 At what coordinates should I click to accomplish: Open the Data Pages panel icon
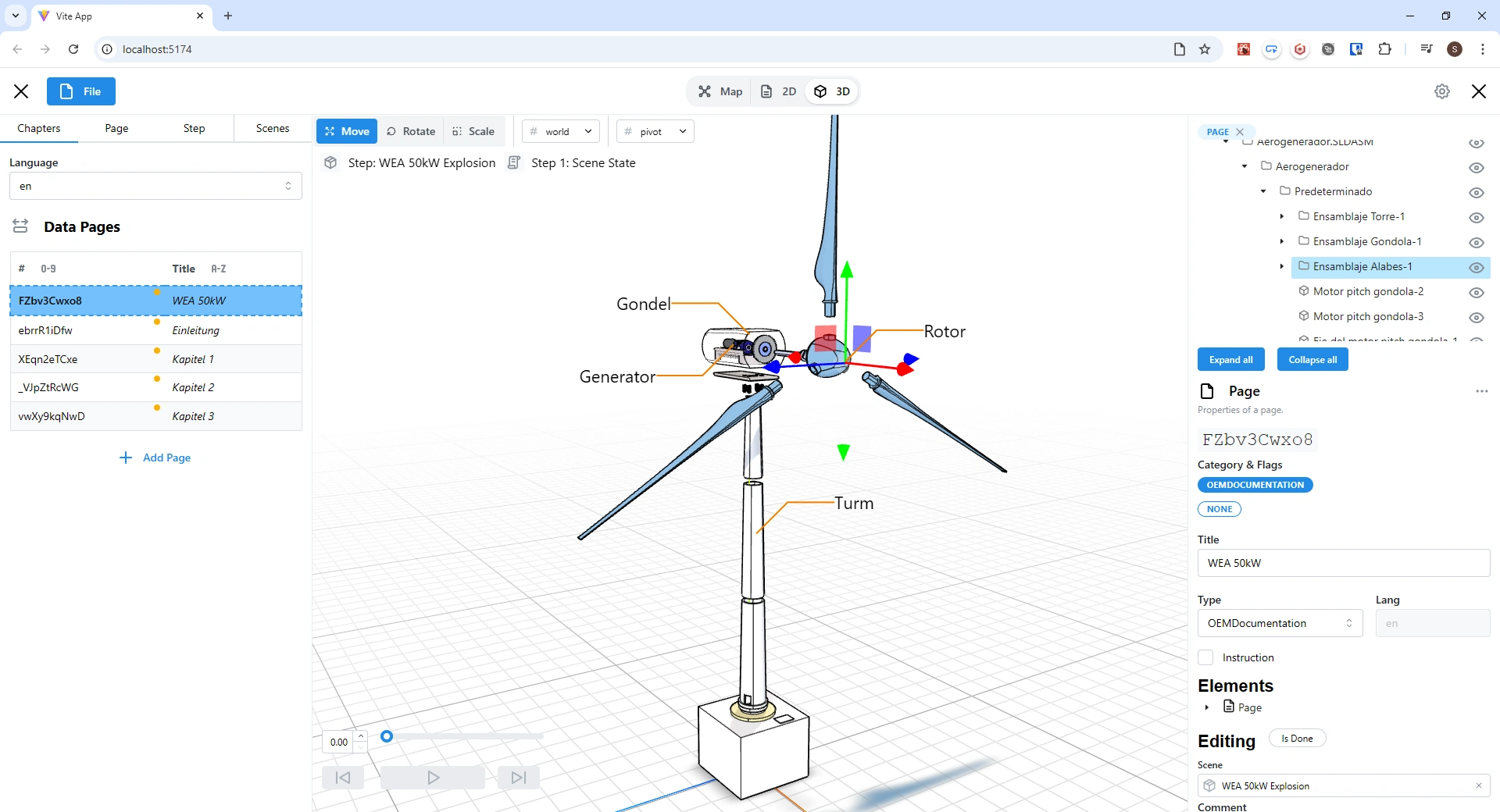[20, 226]
